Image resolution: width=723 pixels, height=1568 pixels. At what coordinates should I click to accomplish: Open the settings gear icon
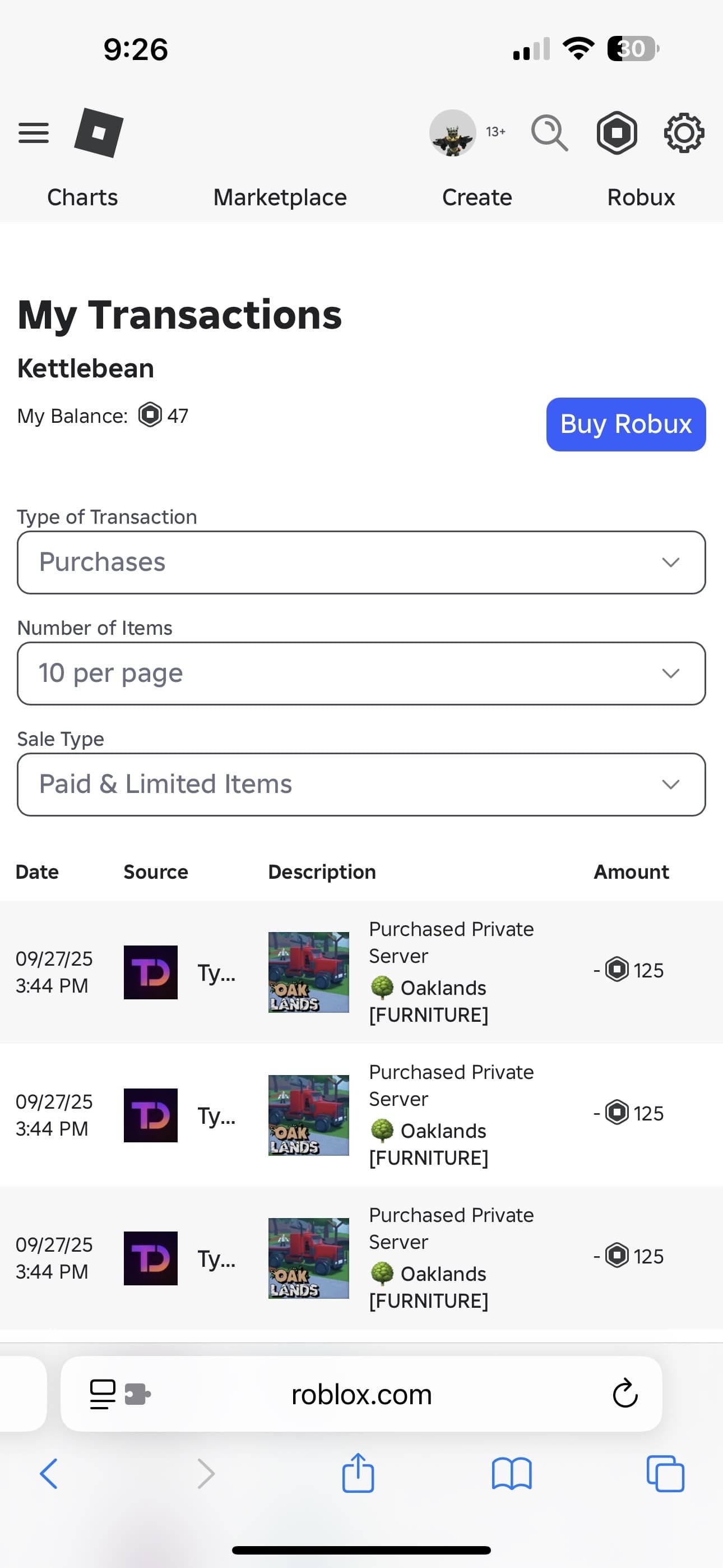(683, 133)
